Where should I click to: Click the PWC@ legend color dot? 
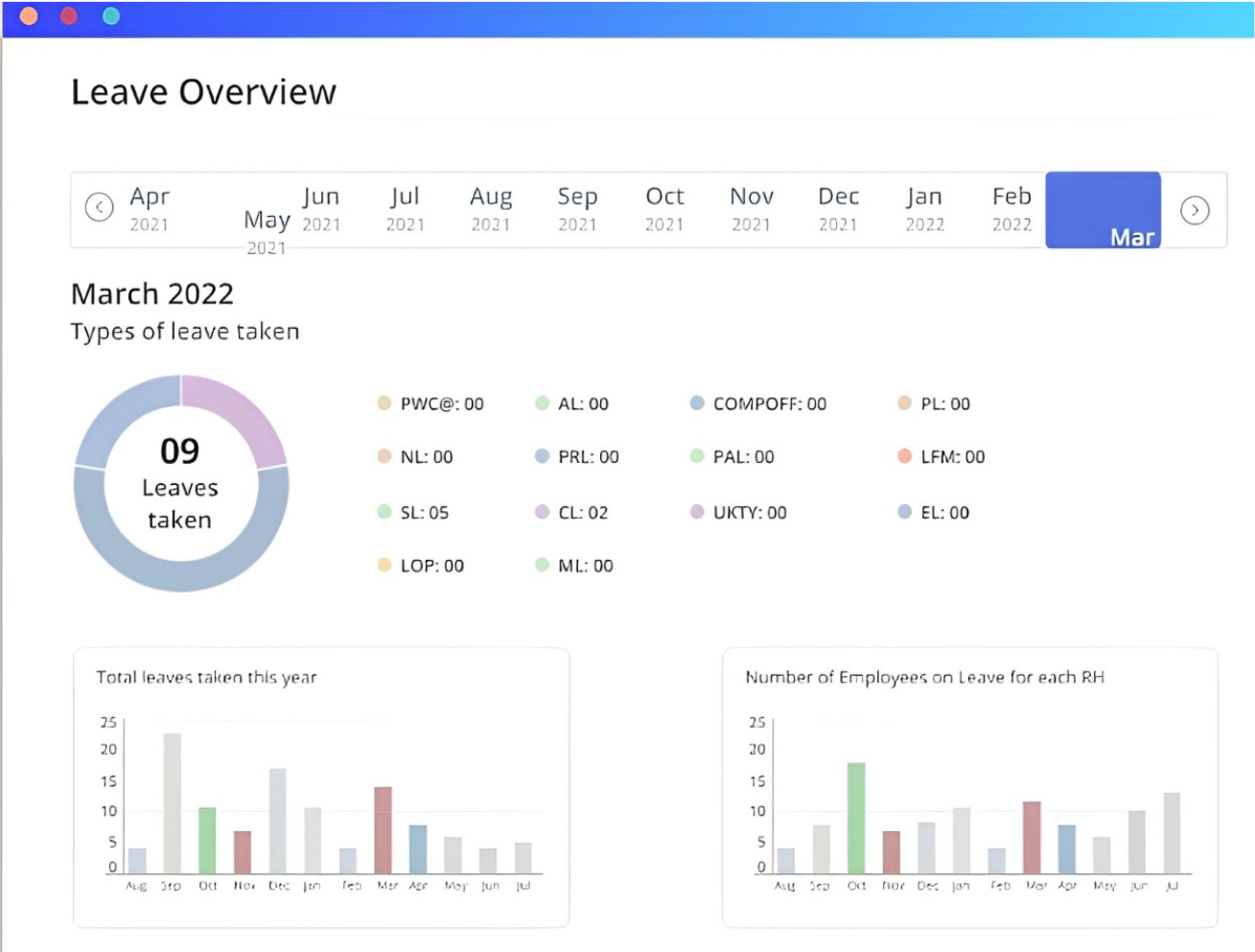tap(384, 403)
